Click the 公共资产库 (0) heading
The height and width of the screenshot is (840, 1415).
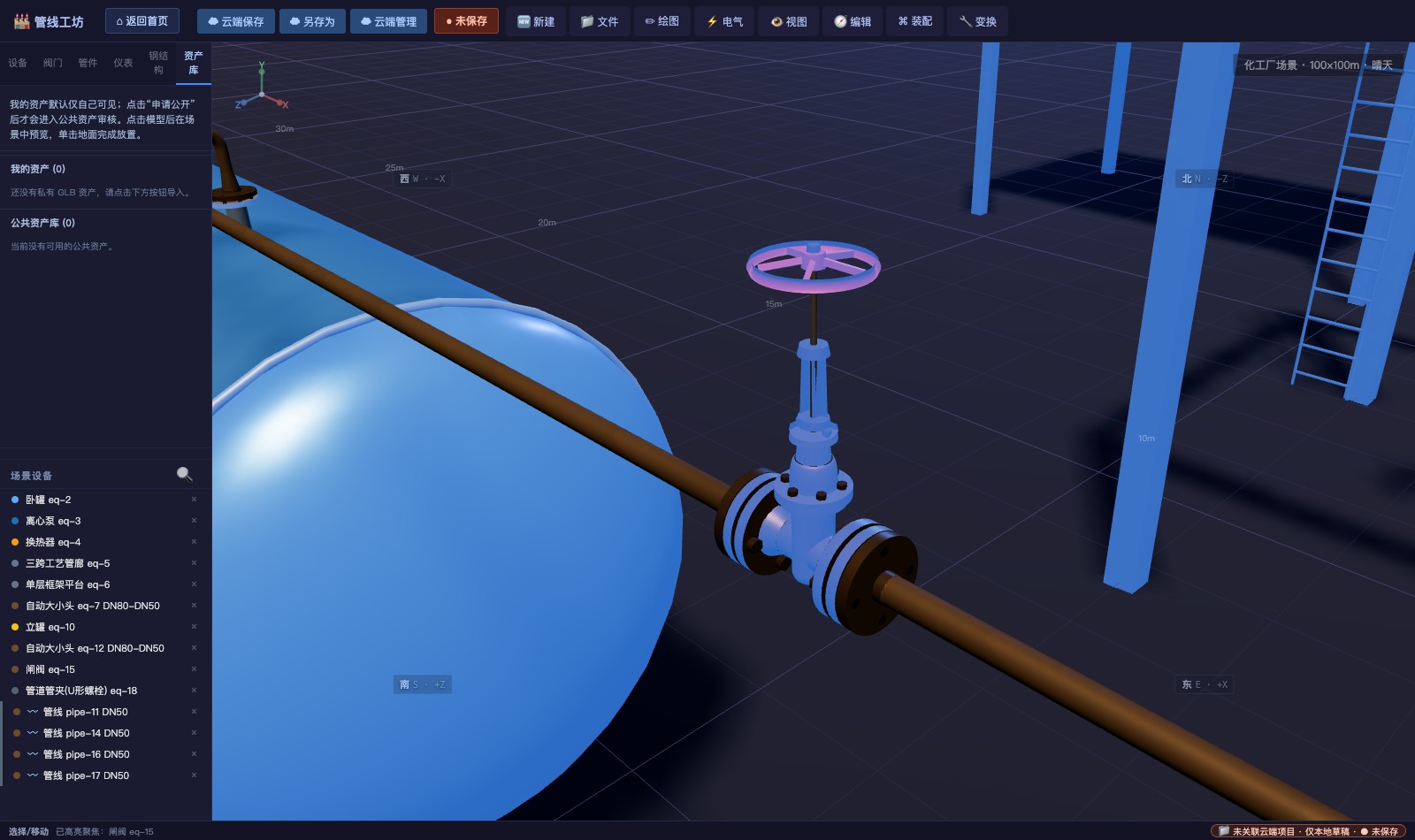click(42, 223)
